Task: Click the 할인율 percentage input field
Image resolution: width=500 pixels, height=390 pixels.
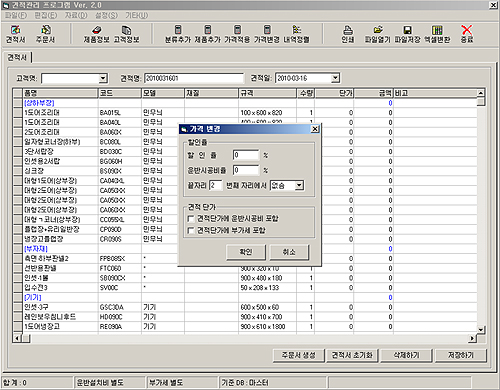Action: click(246, 155)
